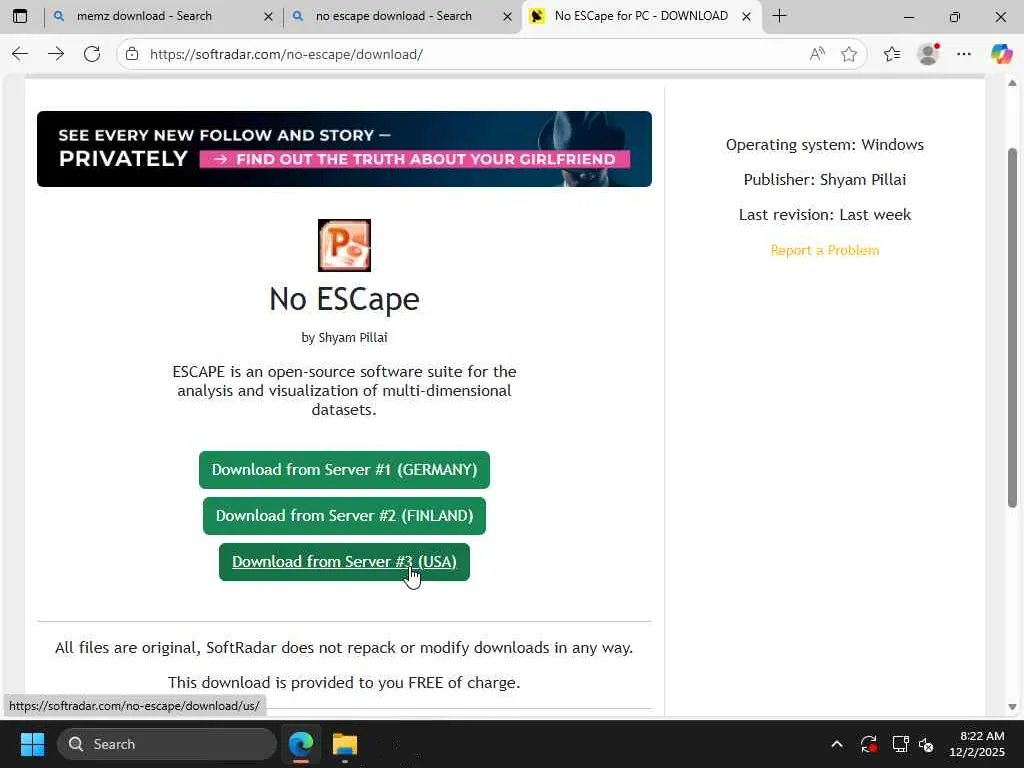The width and height of the screenshot is (1024, 768).
Task: Download from Server #3 (USA)
Action: pos(344,562)
